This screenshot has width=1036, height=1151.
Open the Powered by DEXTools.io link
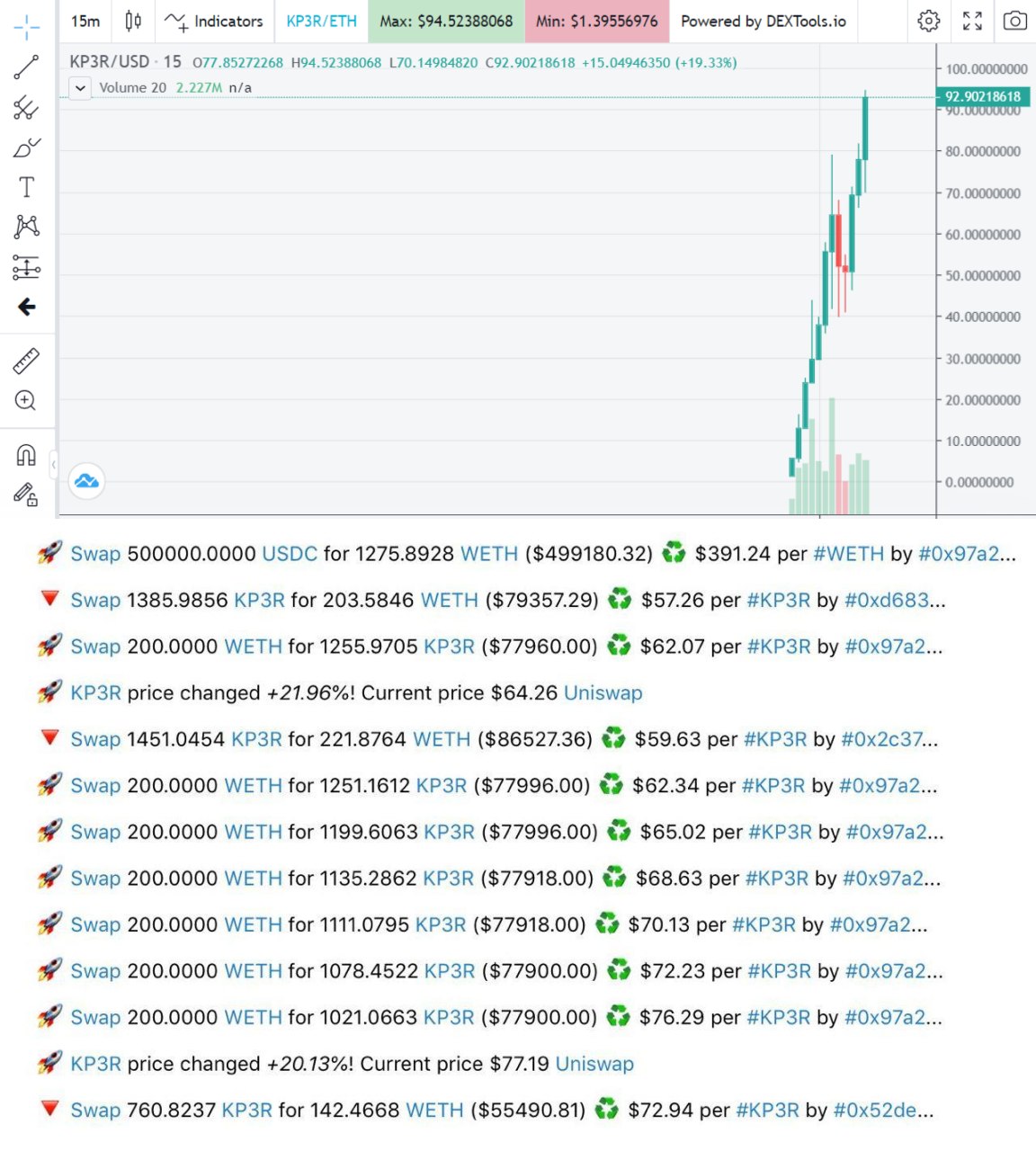point(764,21)
